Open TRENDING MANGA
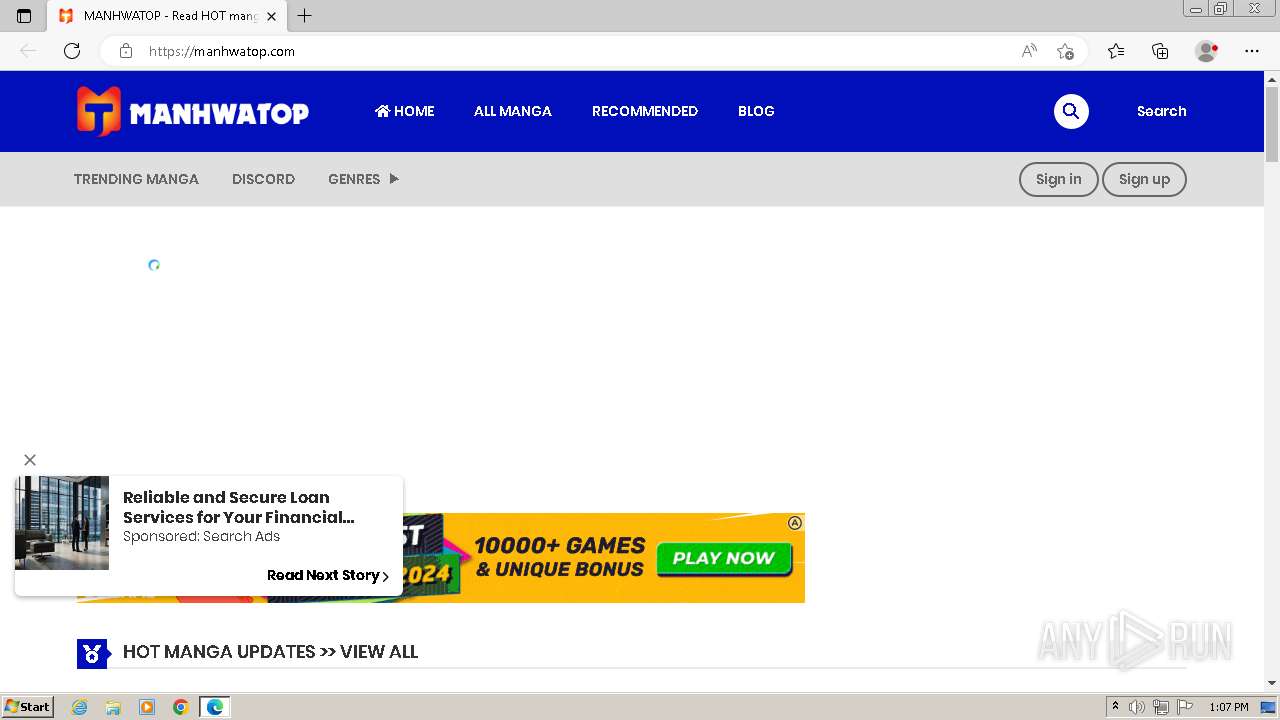Screen dimensions: 1280x720 point(136,179)
